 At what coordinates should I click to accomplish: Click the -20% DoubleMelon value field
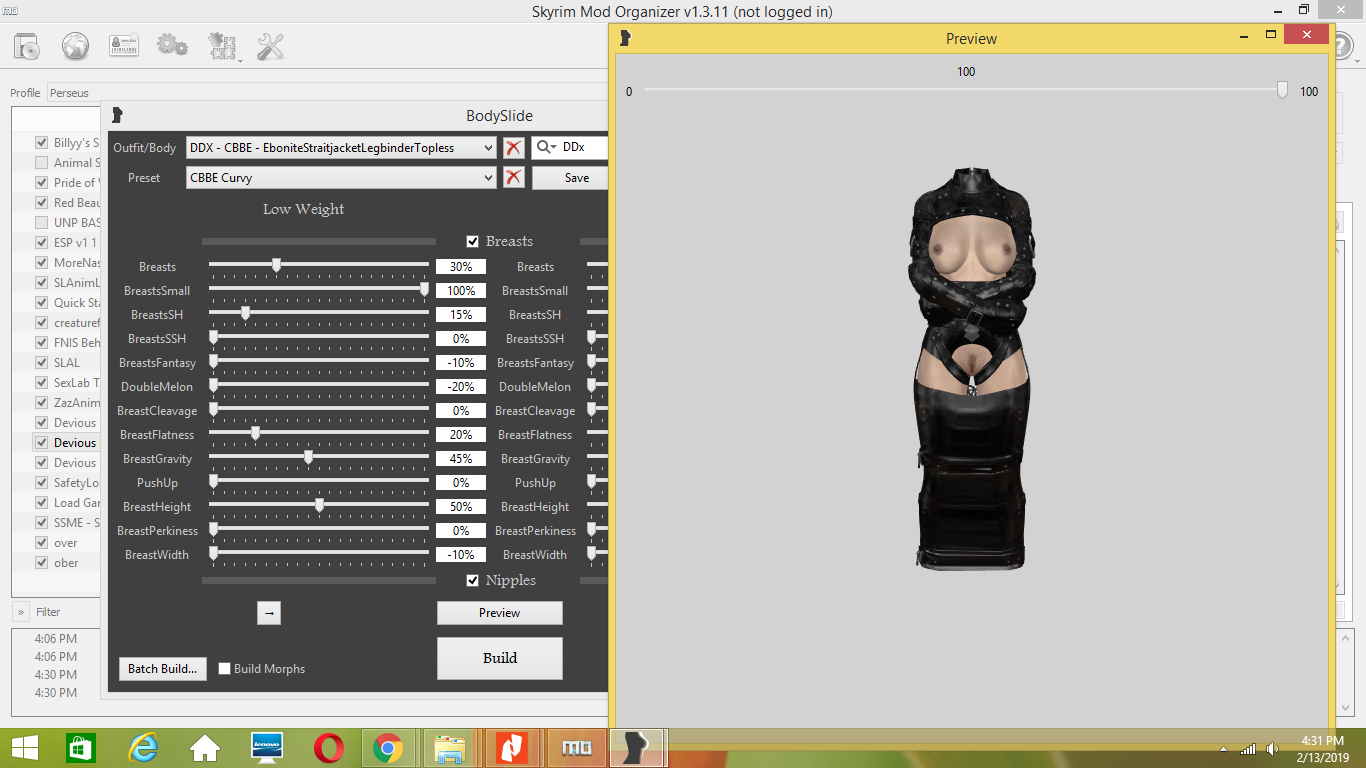461,387
